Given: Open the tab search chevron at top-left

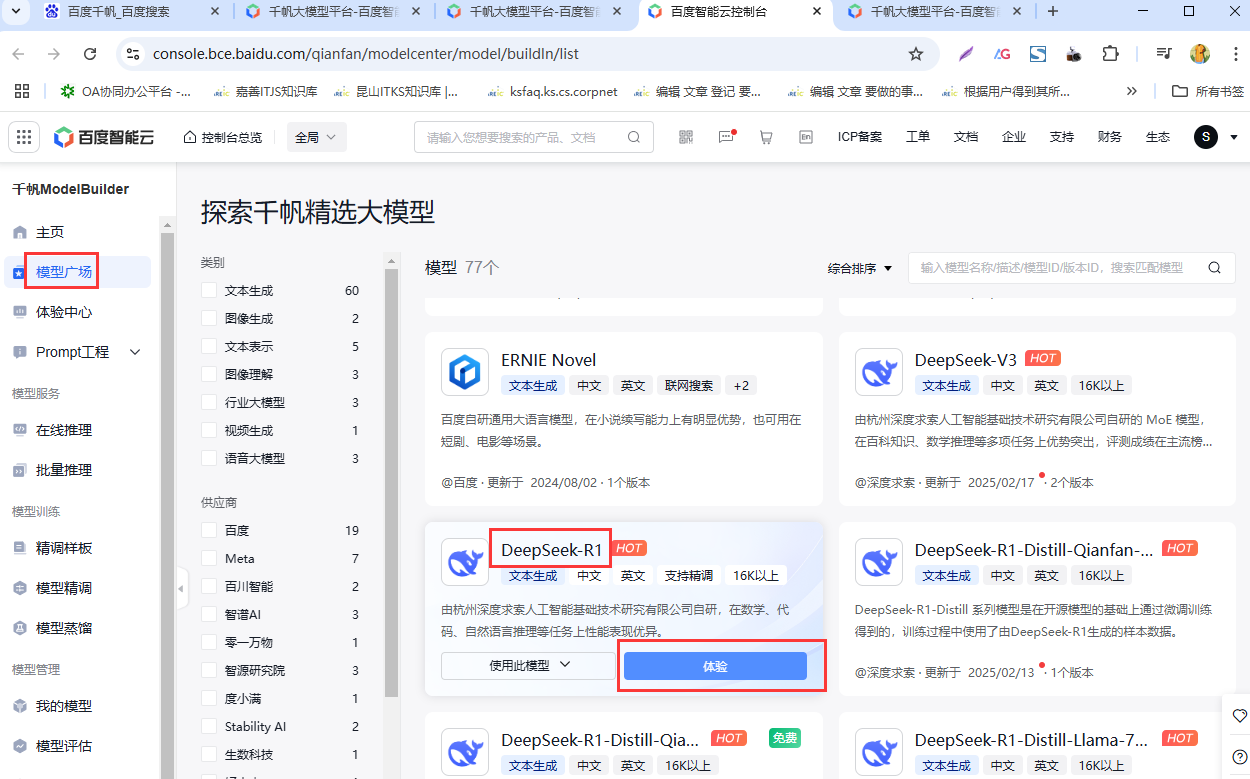Looking at the screenshot, I should 17,11.
